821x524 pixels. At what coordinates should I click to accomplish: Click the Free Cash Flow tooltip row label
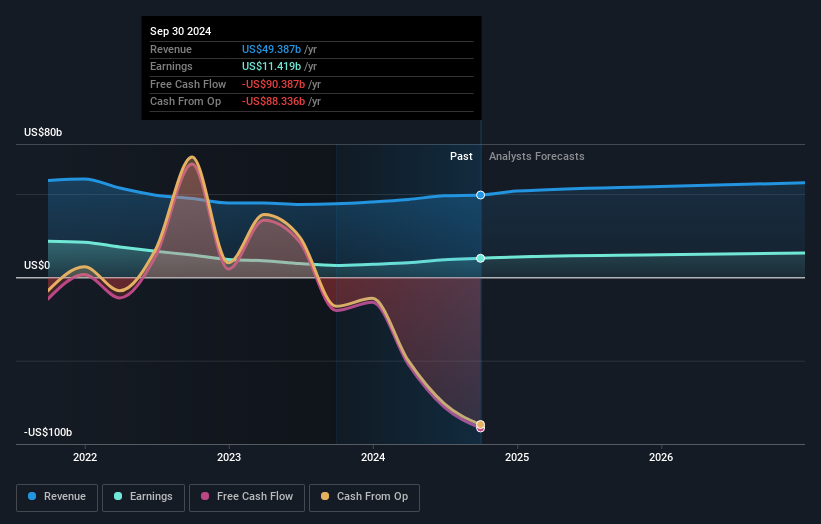[188, 84]
